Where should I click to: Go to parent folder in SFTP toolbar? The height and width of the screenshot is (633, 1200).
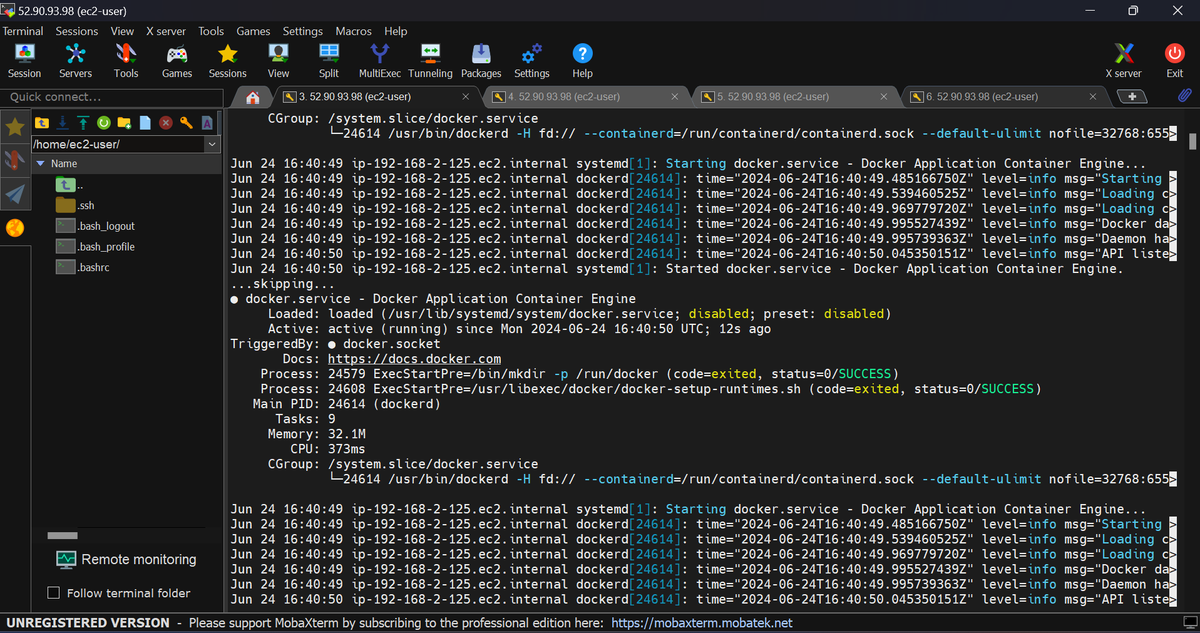(42, 123)
